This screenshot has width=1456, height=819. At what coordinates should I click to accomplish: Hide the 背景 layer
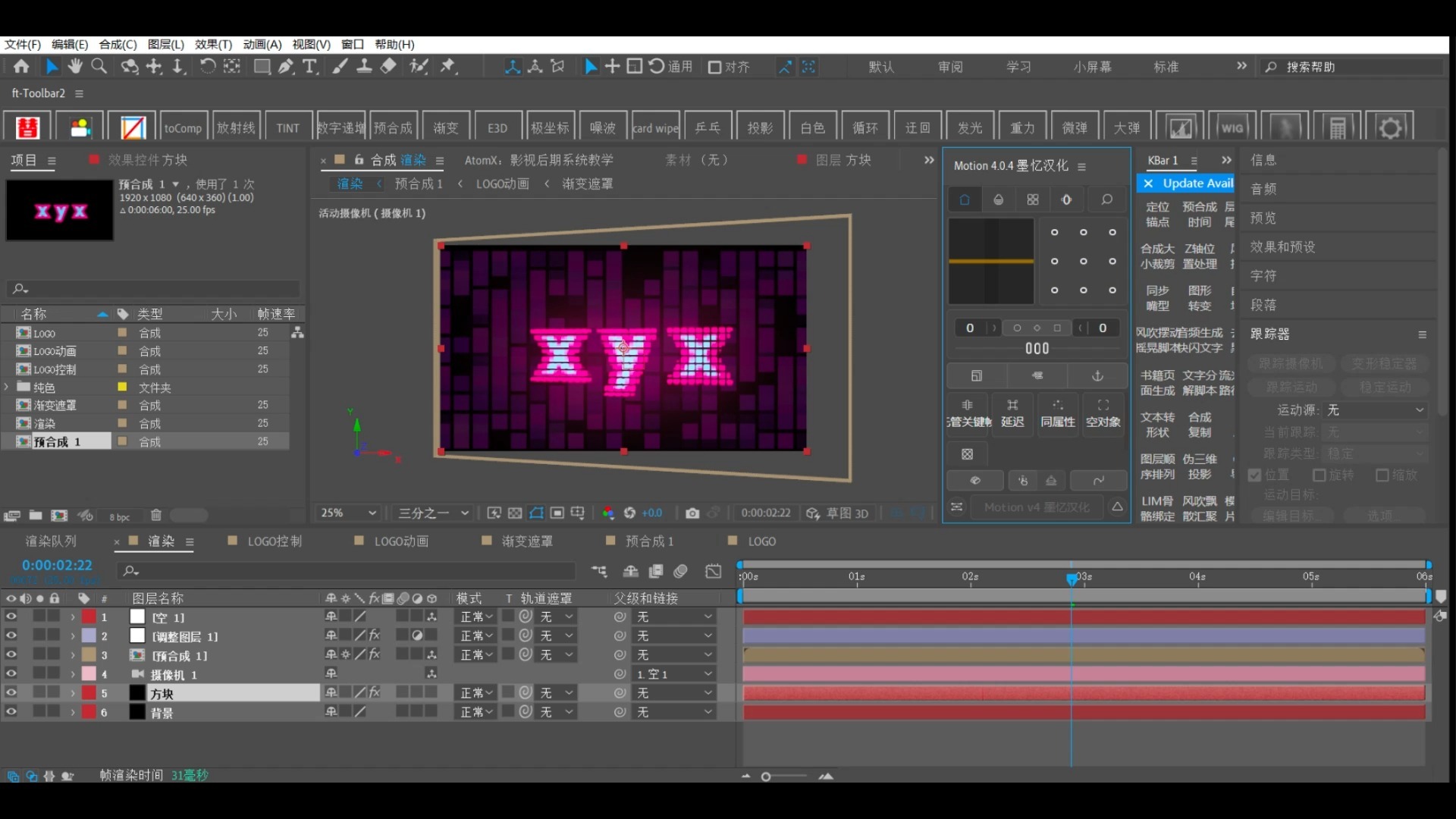(x=11, y=711)
